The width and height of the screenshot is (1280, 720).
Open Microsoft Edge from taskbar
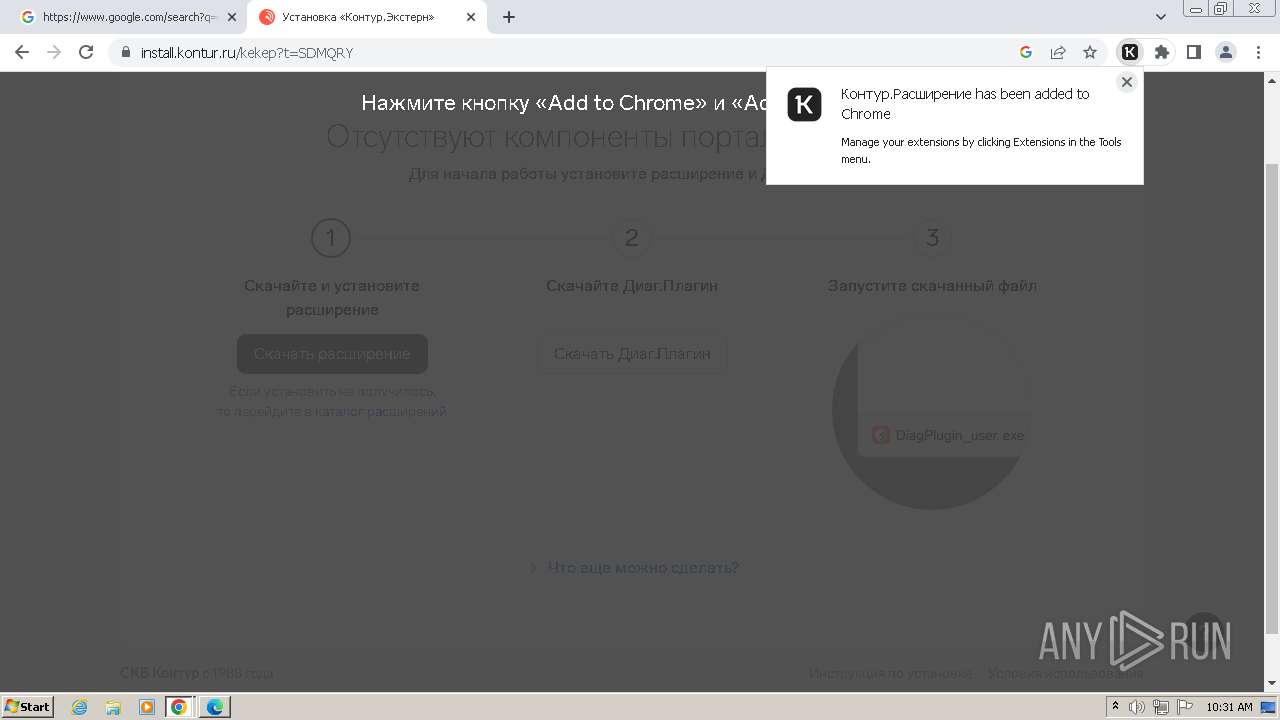(214, 707)
